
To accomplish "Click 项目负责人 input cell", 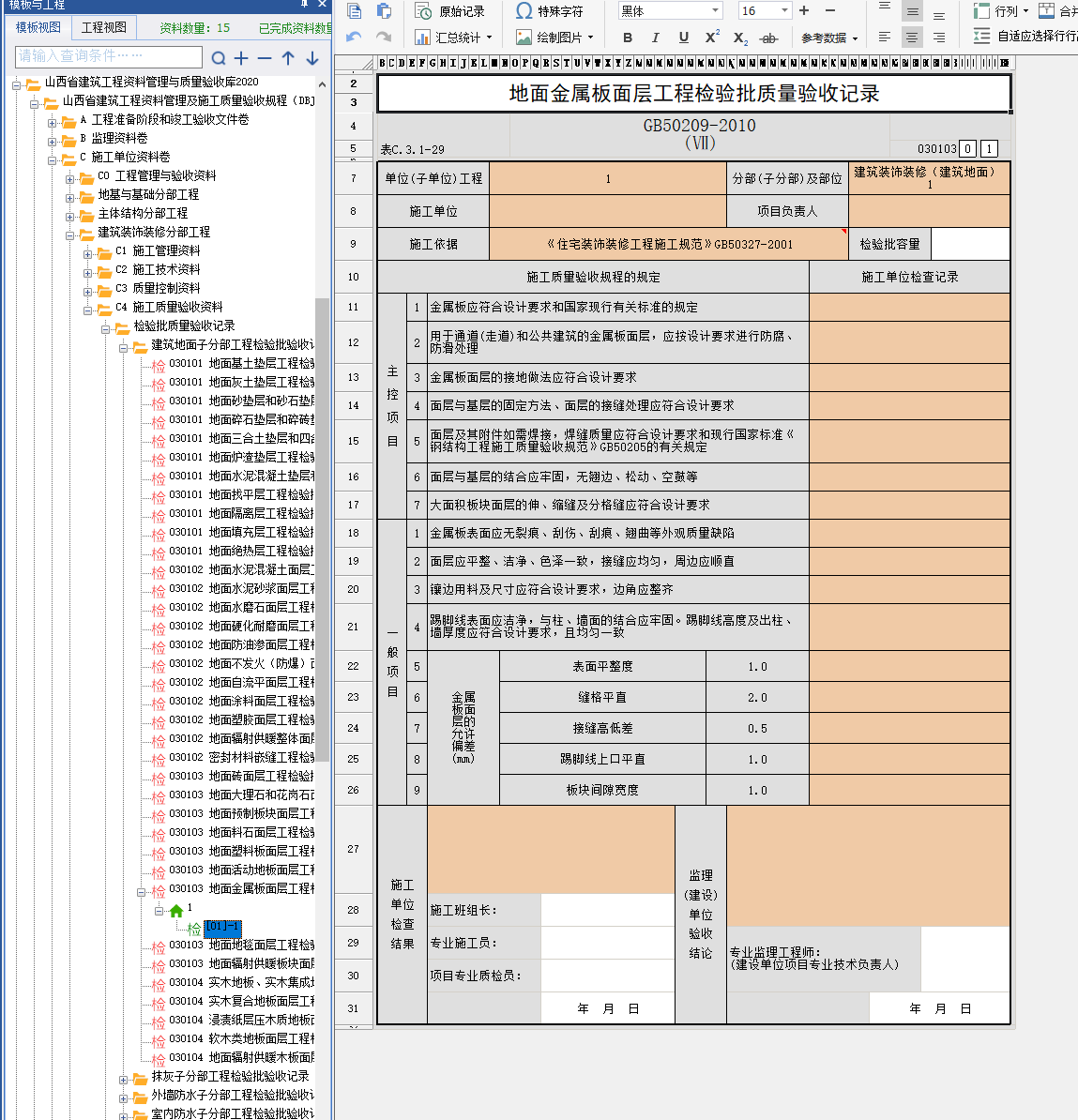I will click(x=930, y=211).
